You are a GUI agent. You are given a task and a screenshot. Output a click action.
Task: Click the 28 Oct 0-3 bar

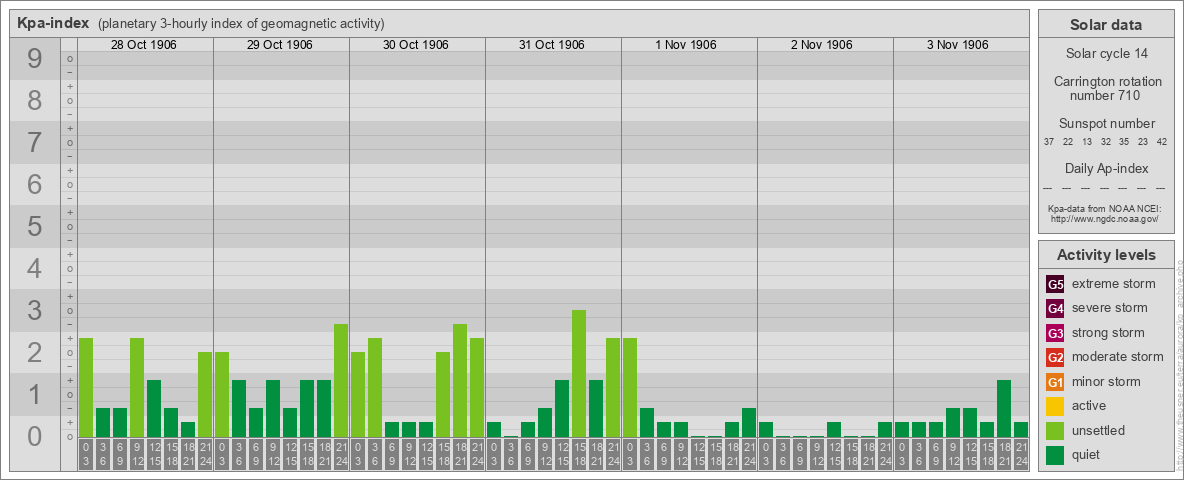click(86, 387)
